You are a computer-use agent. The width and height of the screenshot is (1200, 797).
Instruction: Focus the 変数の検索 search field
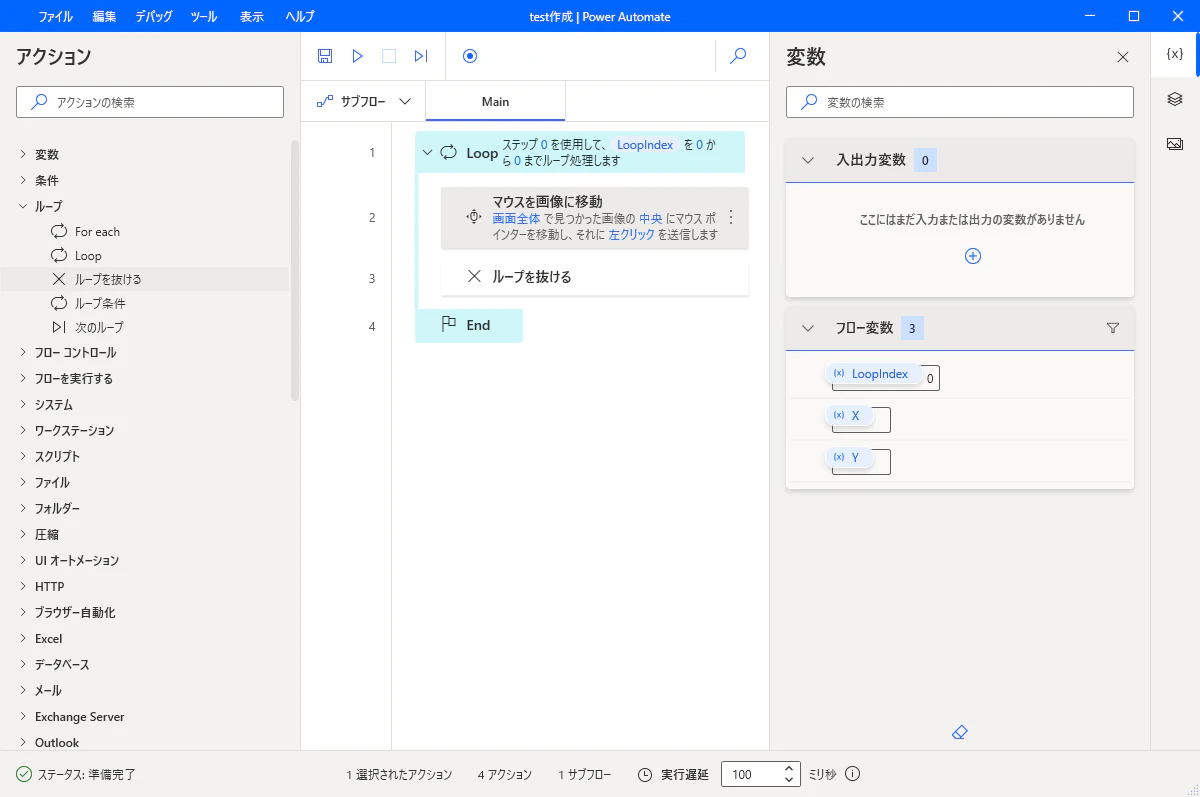(960, 102)
